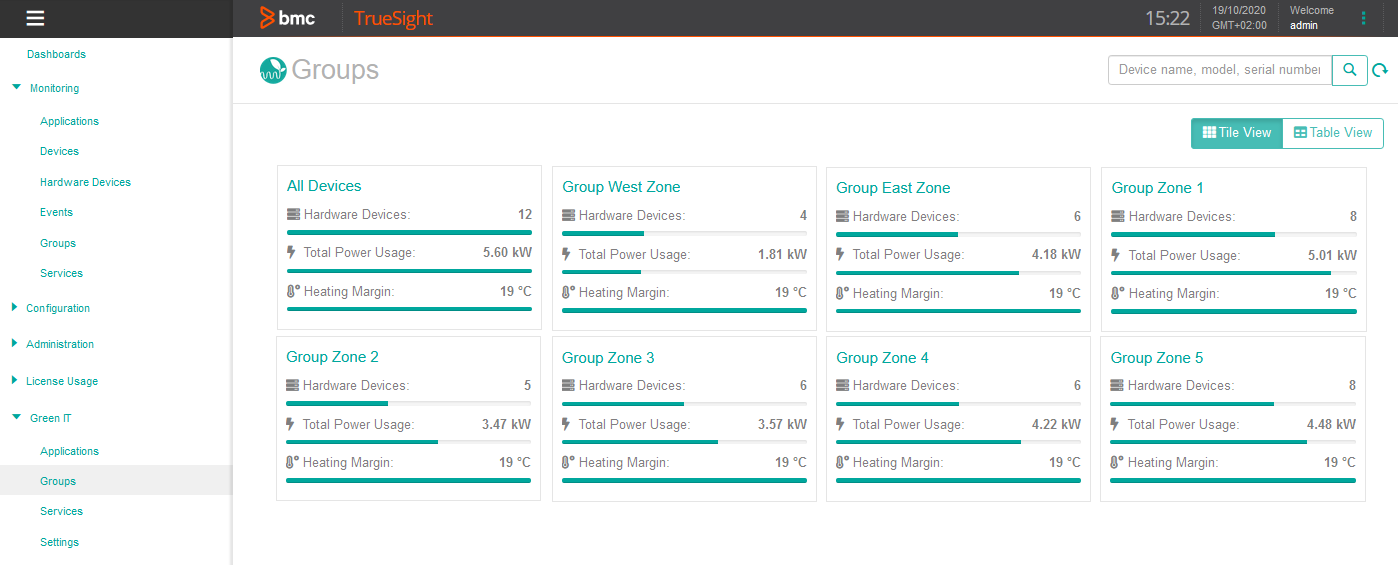
Task: Expand the License Usage section
Action: 15,380
